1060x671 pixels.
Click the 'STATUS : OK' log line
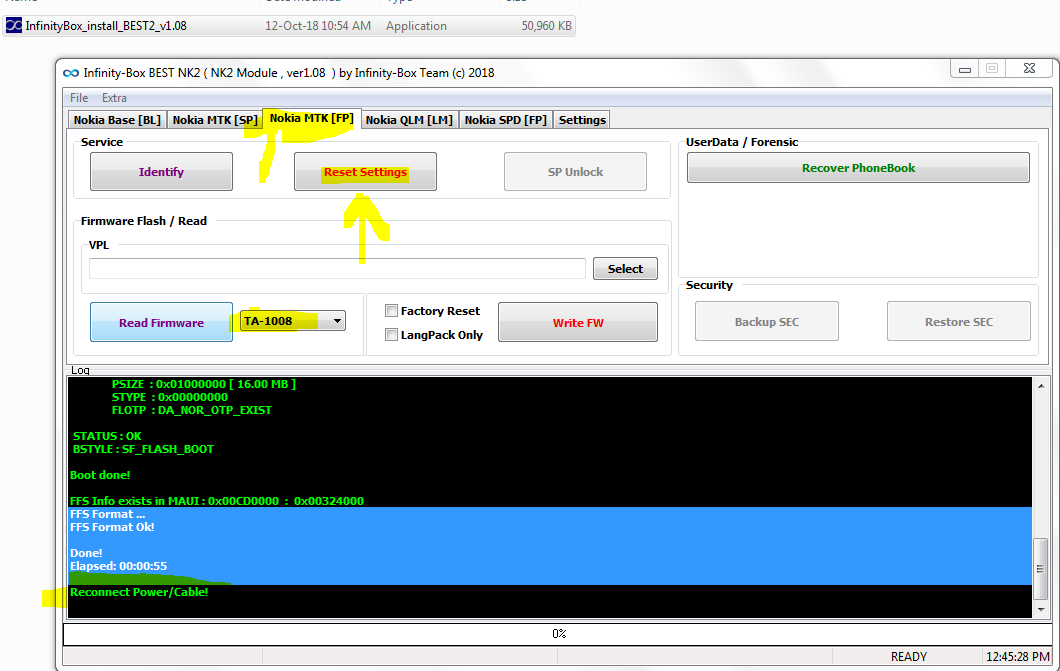pyautogui.click(x=107, y=436)
